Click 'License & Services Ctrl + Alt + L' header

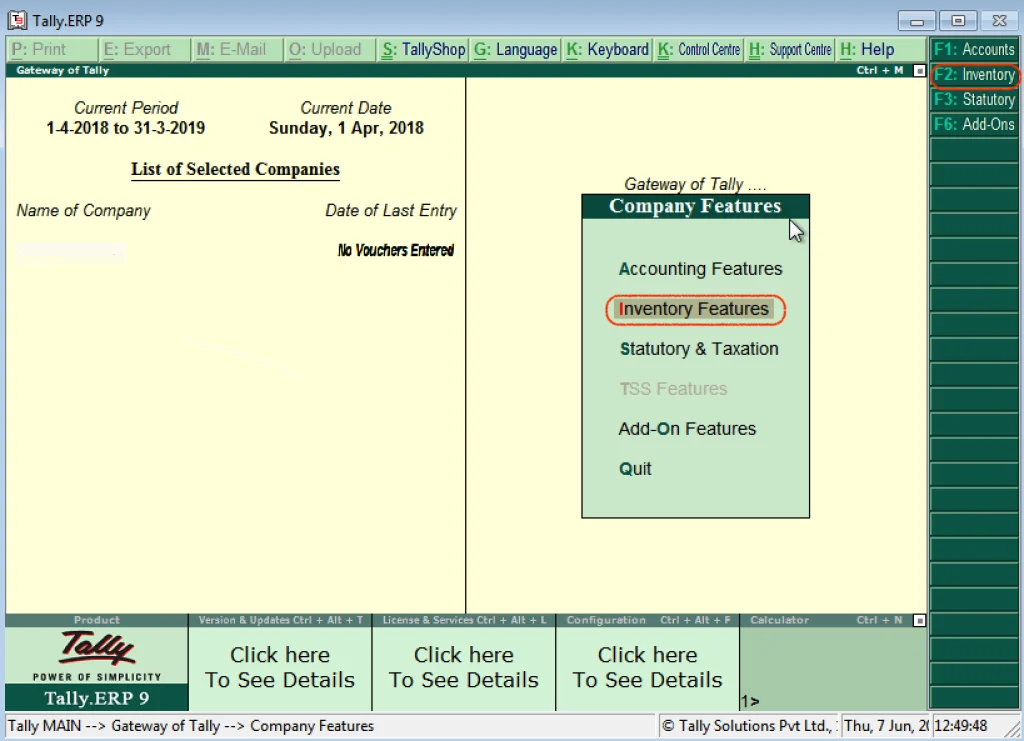click(464, 620)
